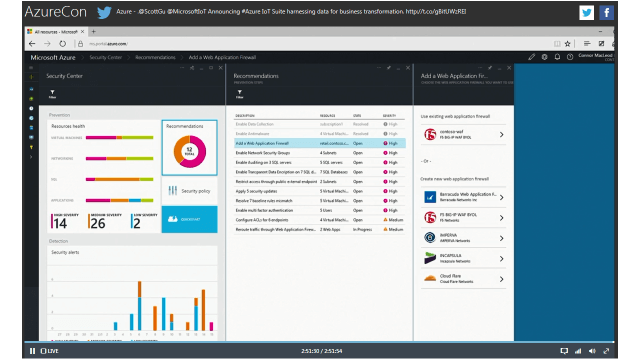Expand the contoso-waf existing firewall entry
The width and height of the screenshot is (640, 360).
[x=463, y=134]
